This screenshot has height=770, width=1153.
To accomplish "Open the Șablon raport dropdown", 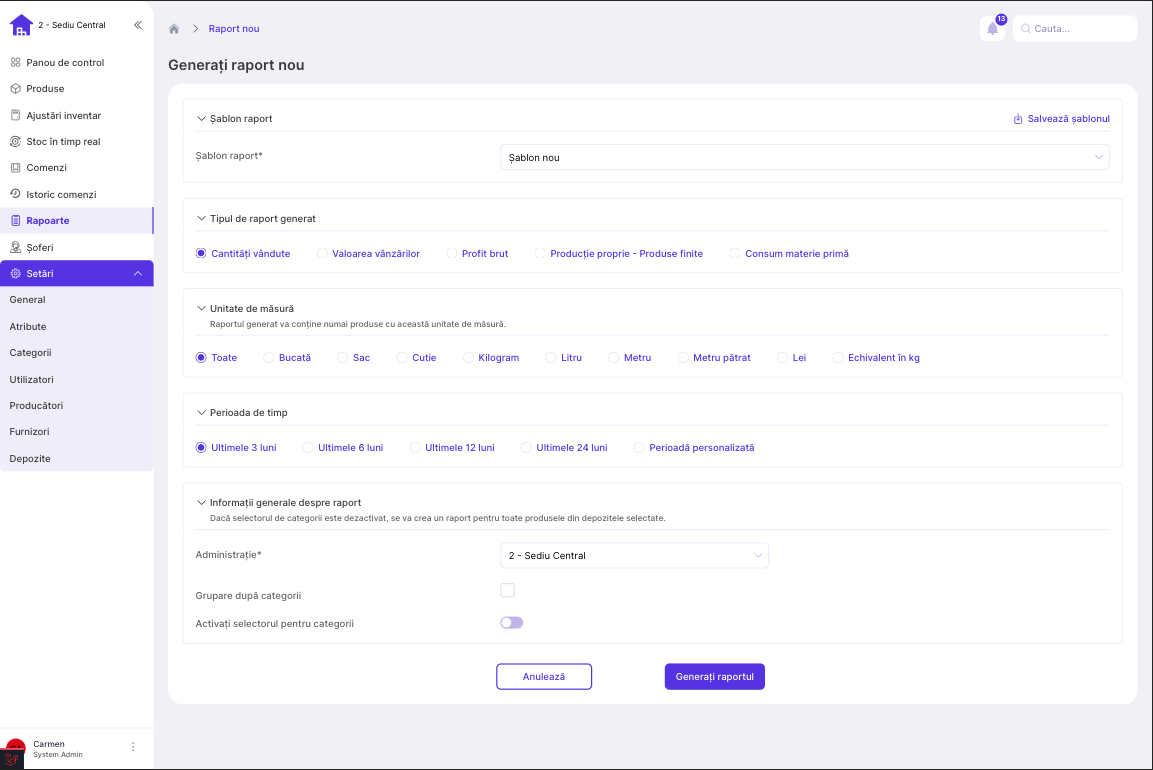I will click(x=804, y=157).
